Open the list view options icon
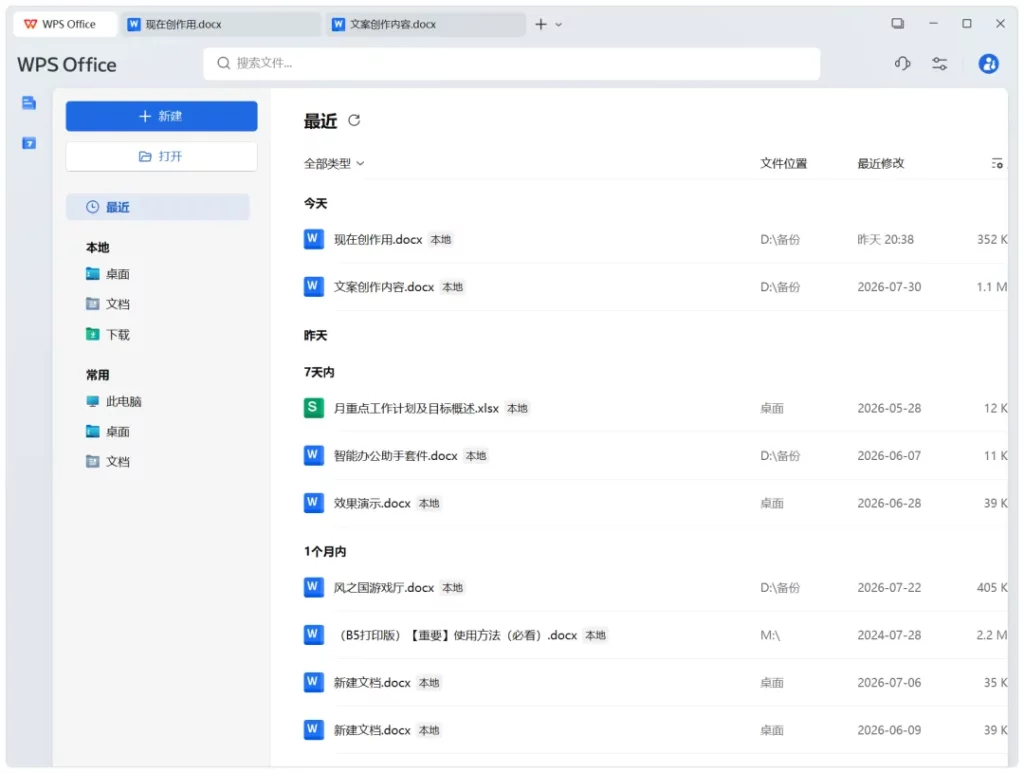The width and height of the screenshot is (1024, 773). [997, 163]
